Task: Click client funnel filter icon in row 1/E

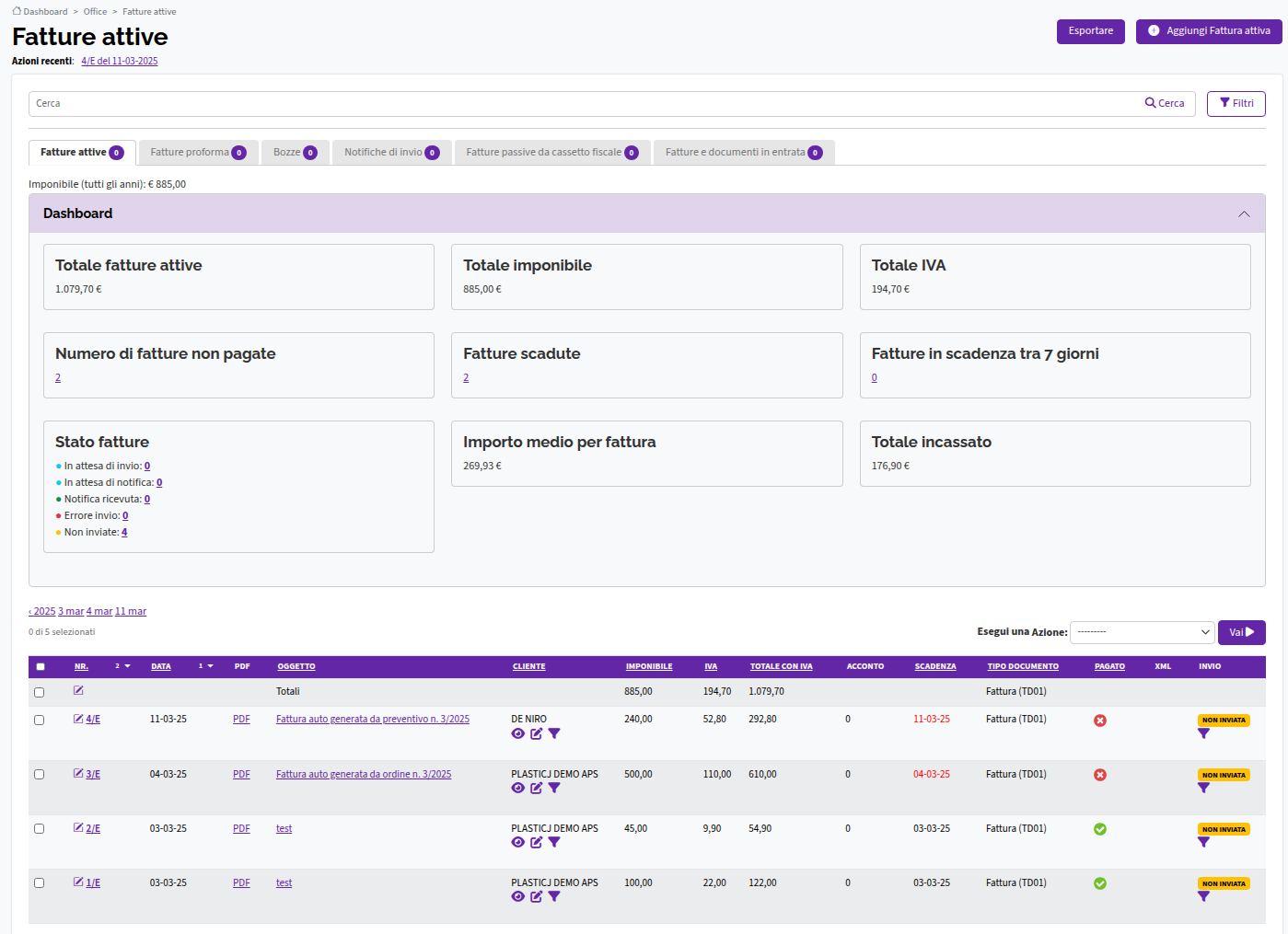Action: [554, 896]
